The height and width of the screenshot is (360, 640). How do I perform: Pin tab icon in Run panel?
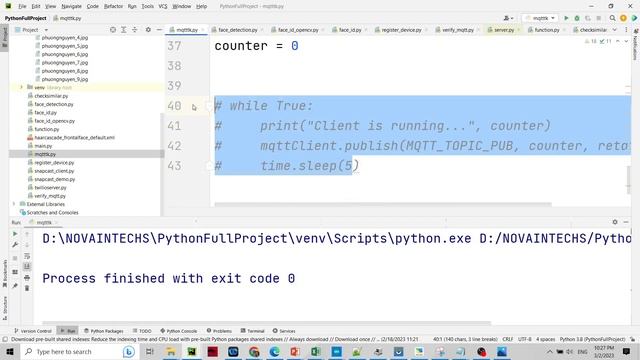[15, 286]
